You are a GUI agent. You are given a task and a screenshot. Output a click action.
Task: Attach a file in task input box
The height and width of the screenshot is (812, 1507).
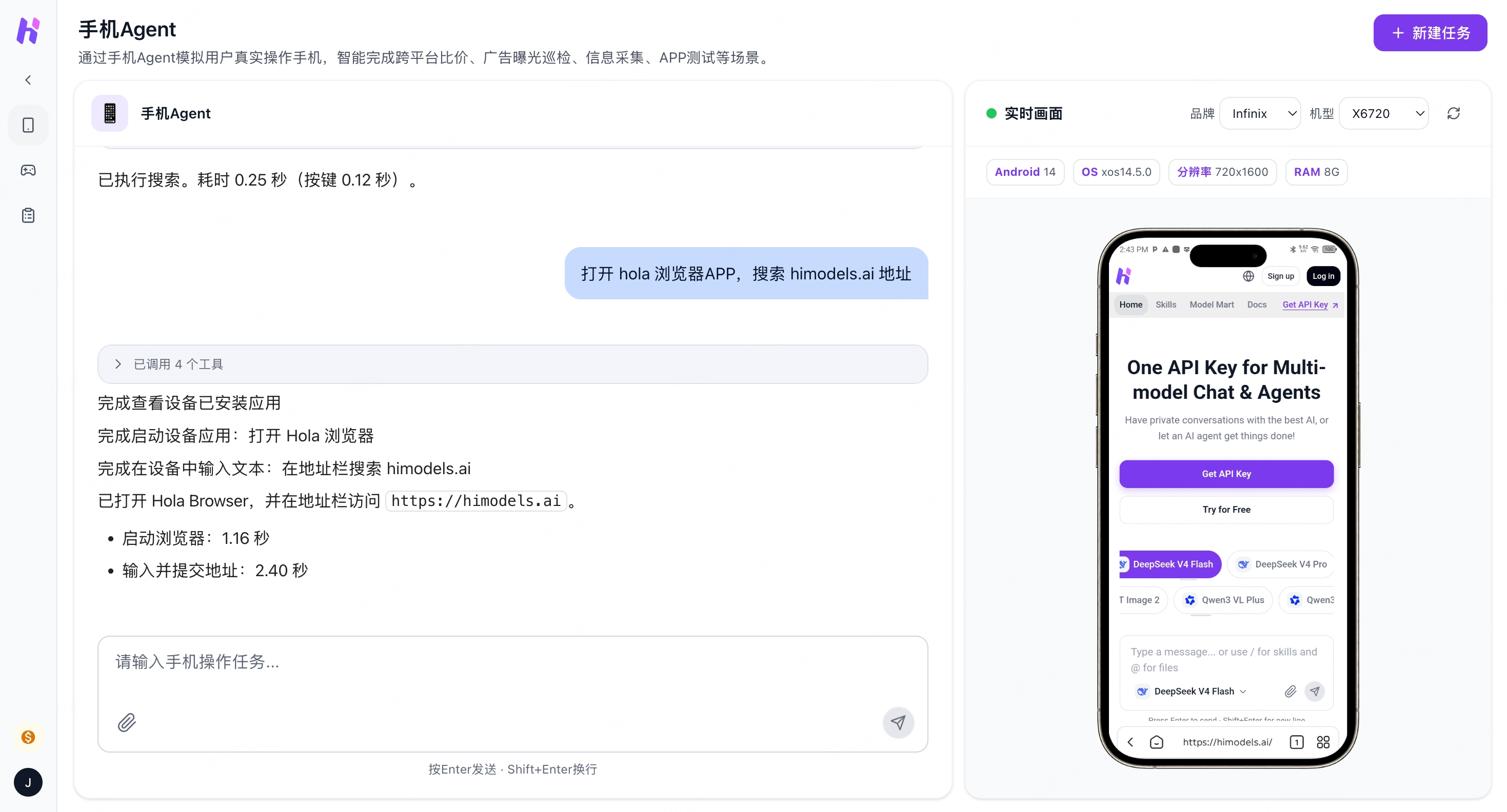click(126, 723)
